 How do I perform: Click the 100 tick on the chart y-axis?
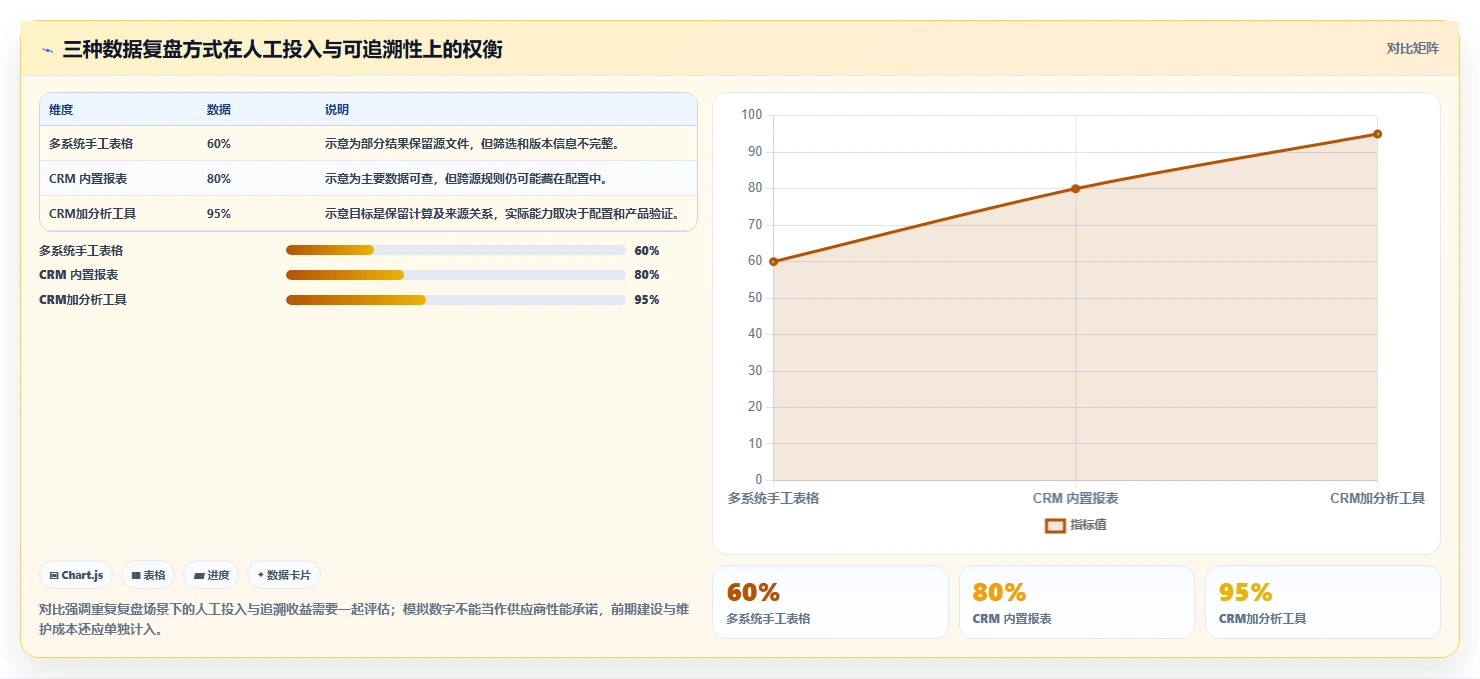coord(752,115)
